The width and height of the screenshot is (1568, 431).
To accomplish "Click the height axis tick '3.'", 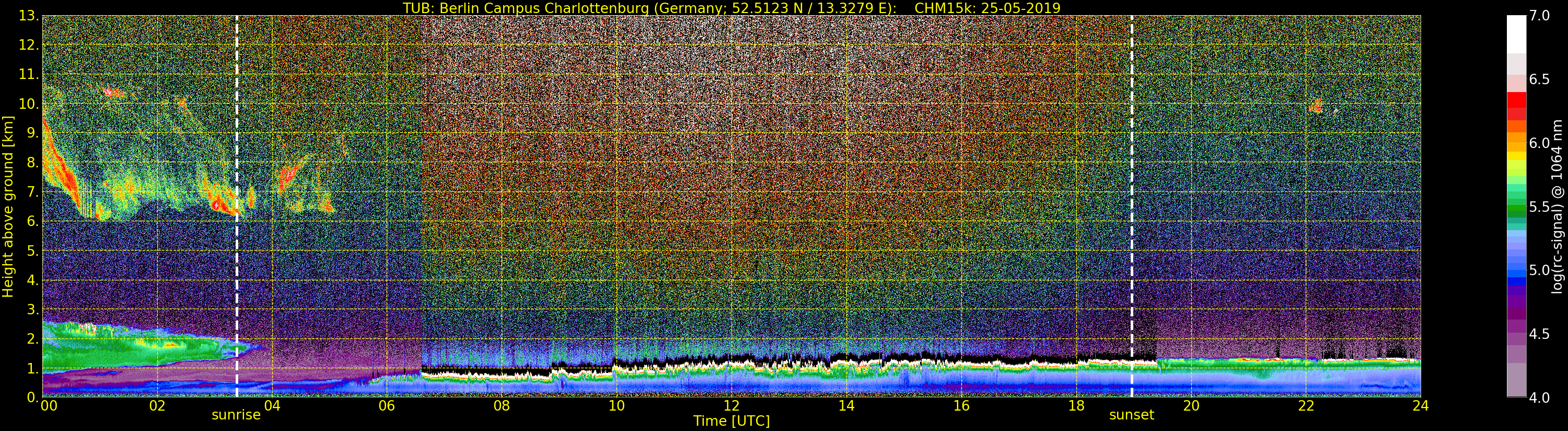I will pyautogui.click(x=32, y=309).
